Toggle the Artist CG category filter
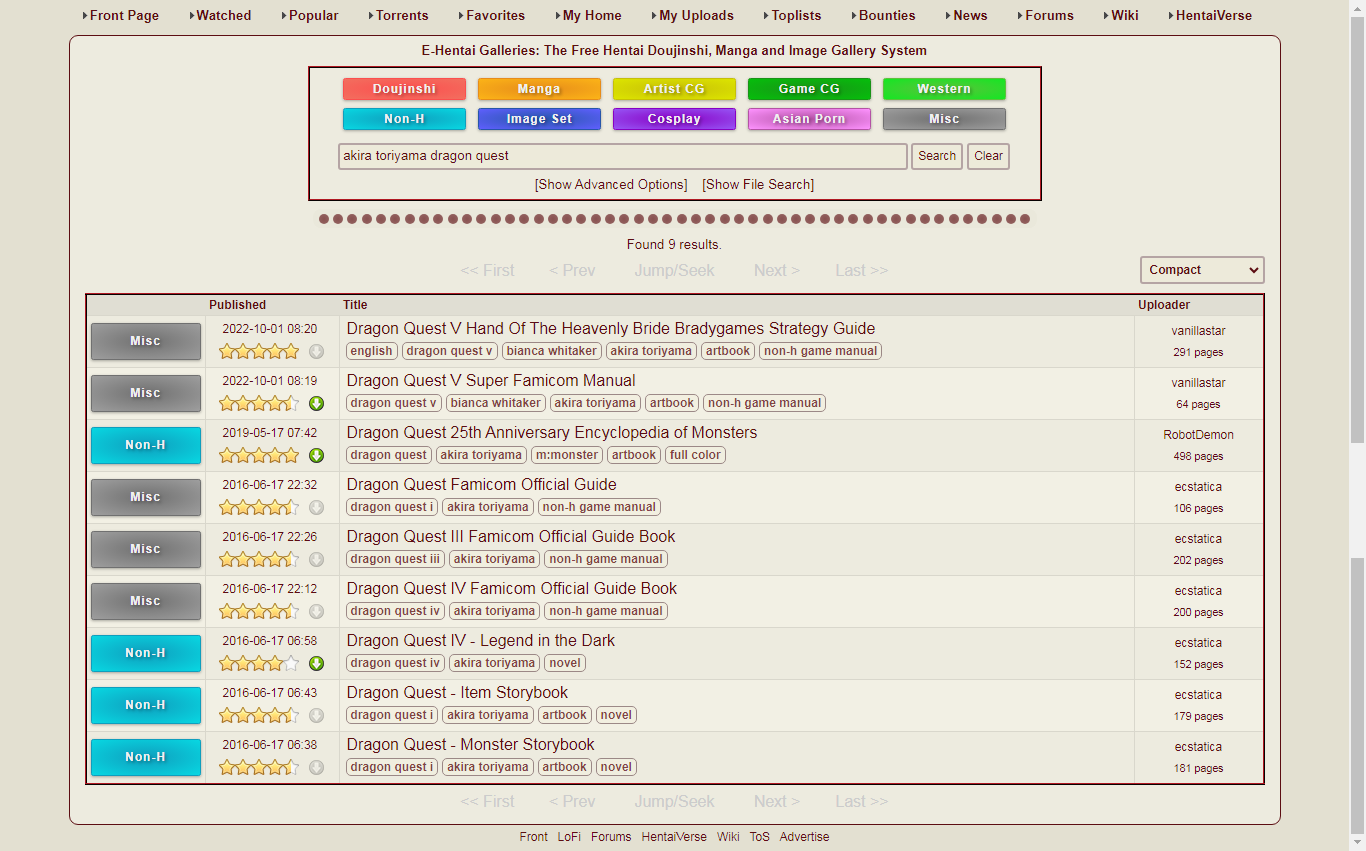 pos(674,89)
